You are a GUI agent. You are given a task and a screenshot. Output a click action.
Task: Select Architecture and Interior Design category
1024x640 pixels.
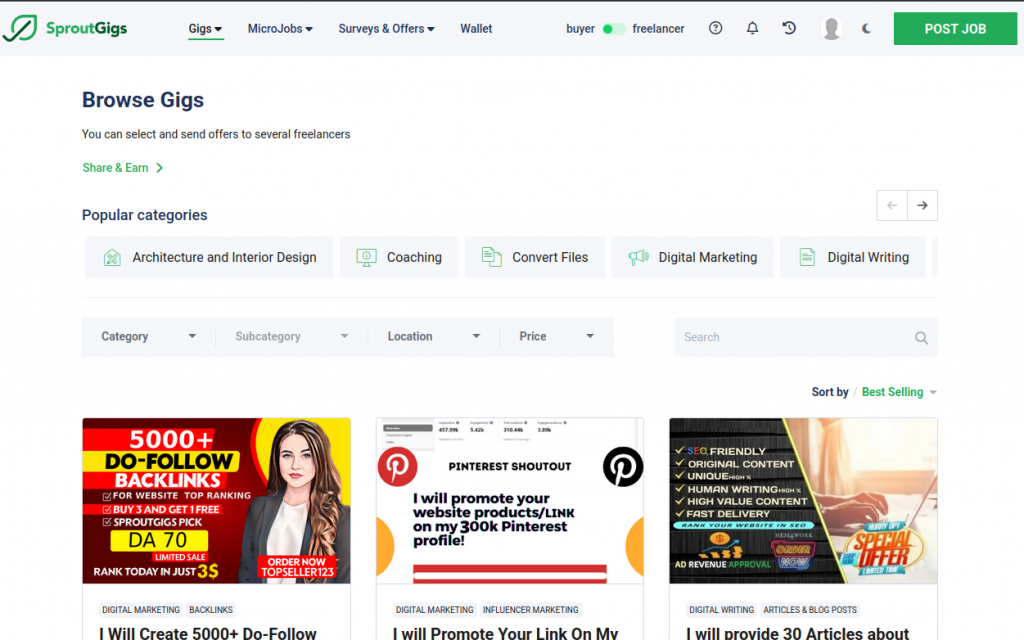coord(209,257)
